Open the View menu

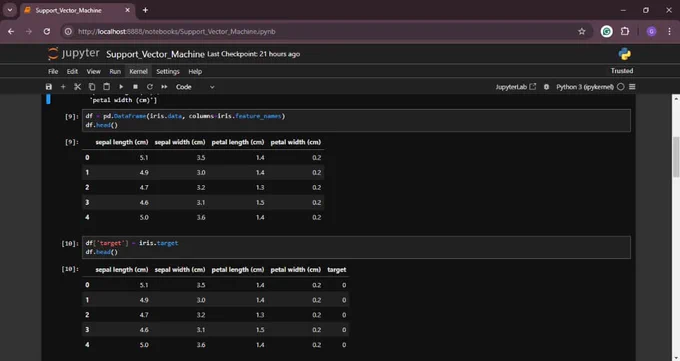(93, 72)
